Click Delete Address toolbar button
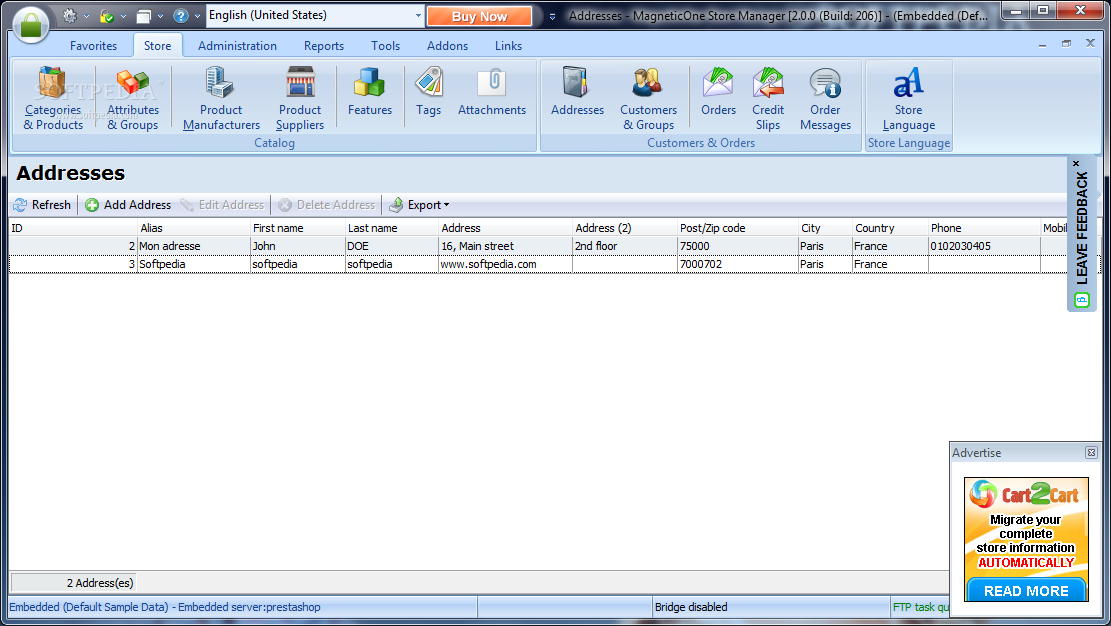This screenshot has width=1111, height=626. click(327, 205)
